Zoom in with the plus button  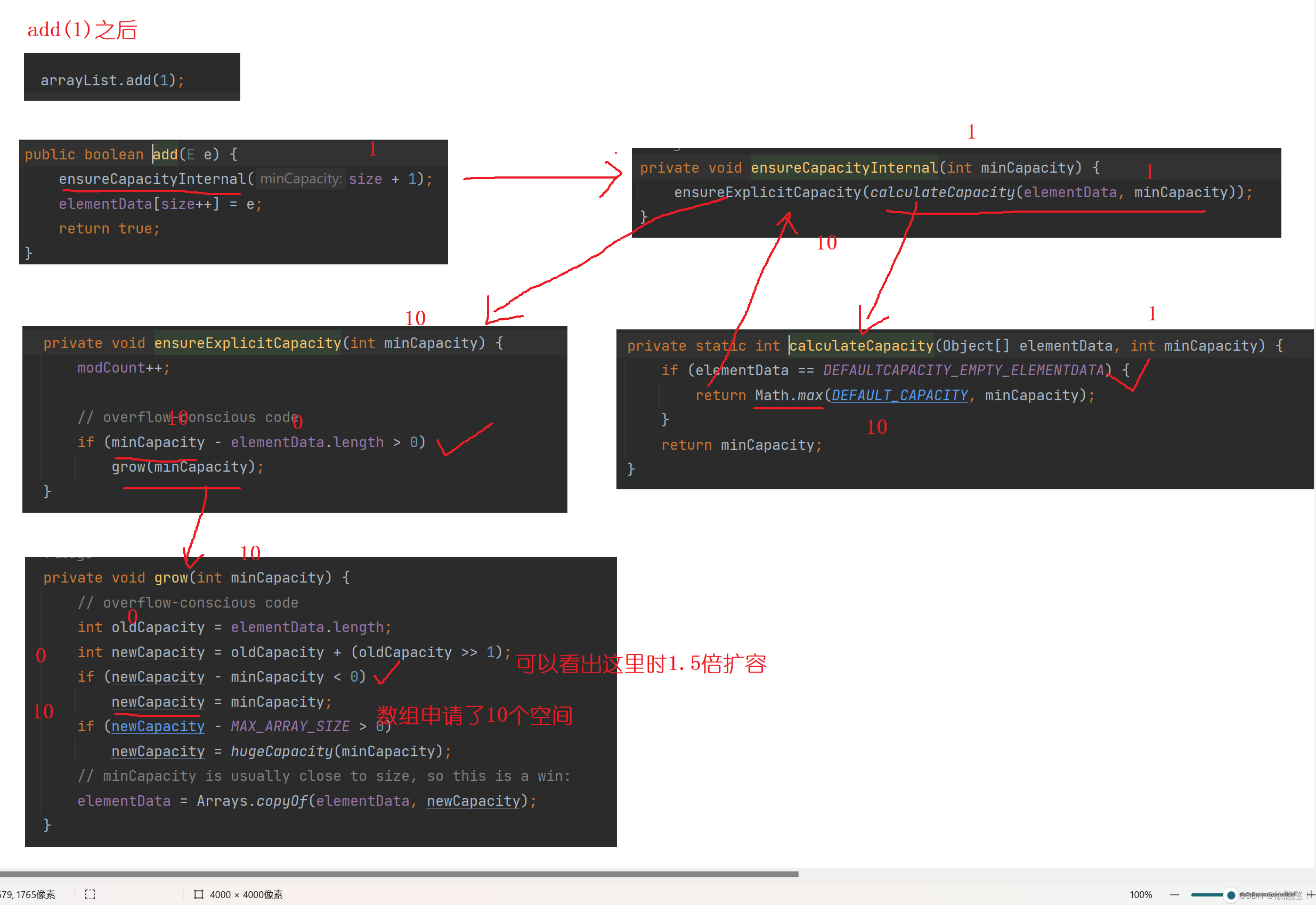(x=1310, y=894)
